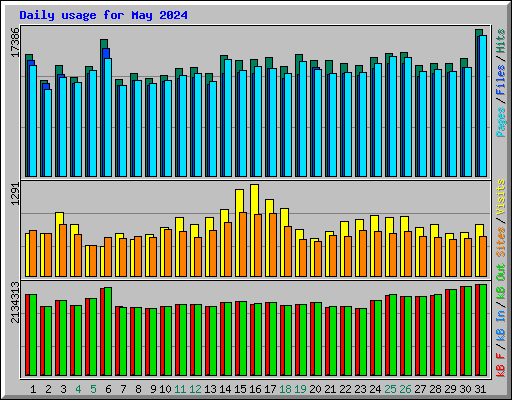The width and height of the screenshot is (512, 400).
Task: Select day 20 on the x-axis
Action: pos(315,389)
